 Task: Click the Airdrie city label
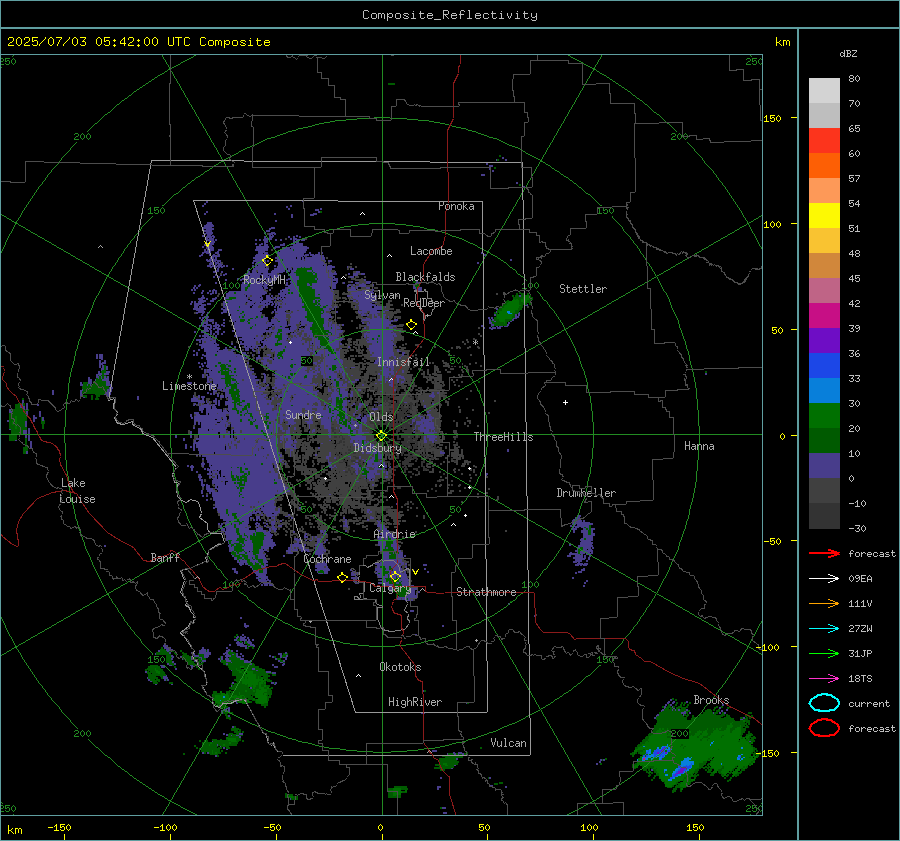(394, 534)
